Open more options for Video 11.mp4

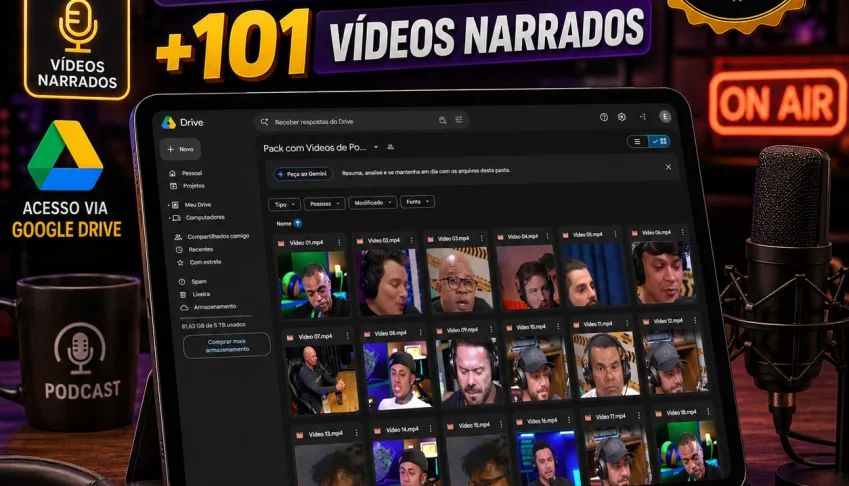(x=626, y=324)
